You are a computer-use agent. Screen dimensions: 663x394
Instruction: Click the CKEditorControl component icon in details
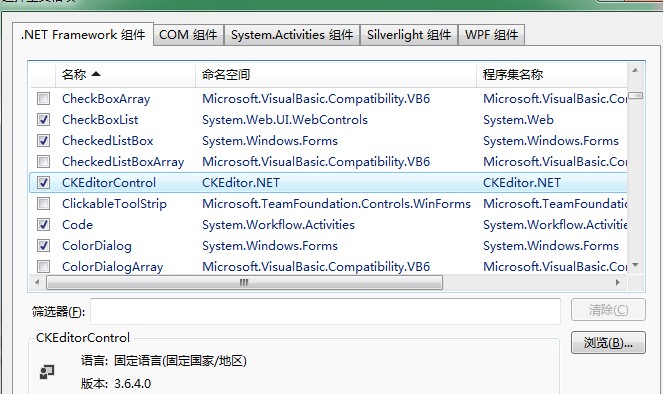click(x=47, y=372)
